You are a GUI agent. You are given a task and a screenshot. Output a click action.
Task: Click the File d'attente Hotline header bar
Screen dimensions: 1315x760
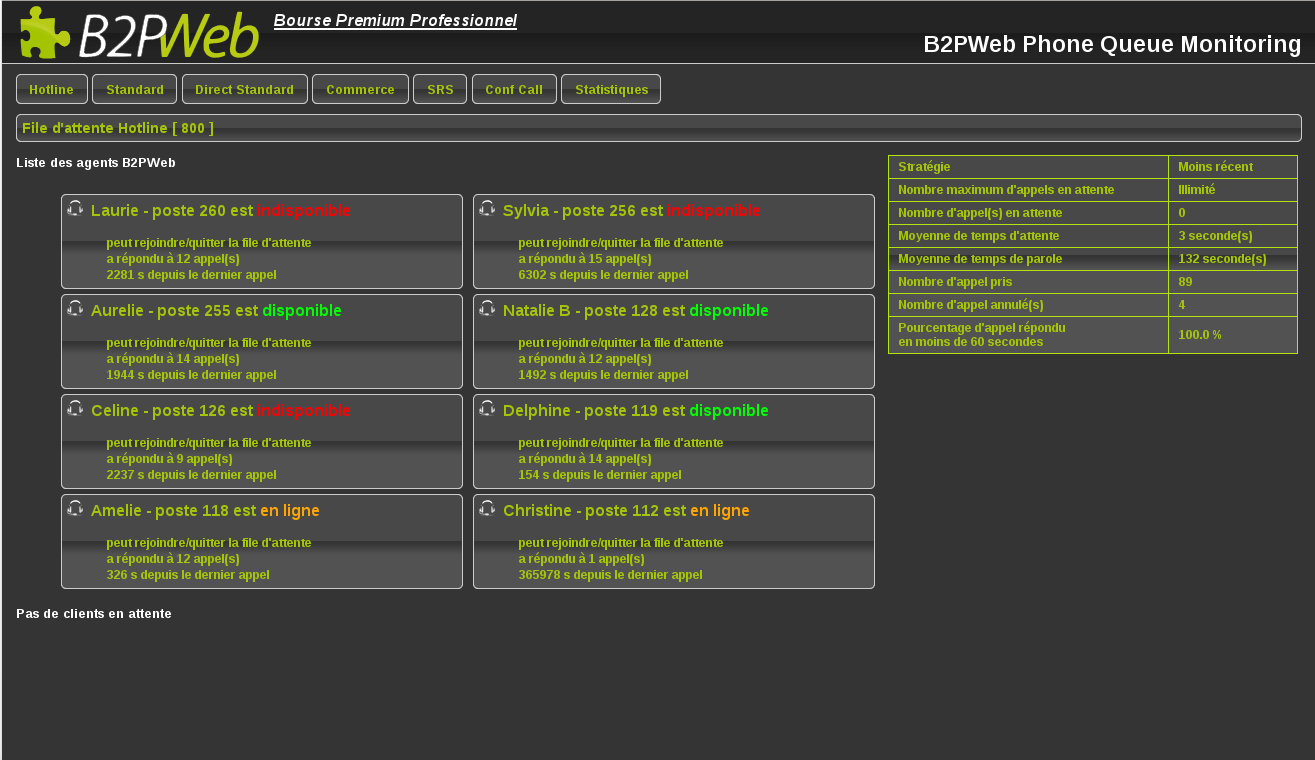pyautogui.click(x=658, y=128)
